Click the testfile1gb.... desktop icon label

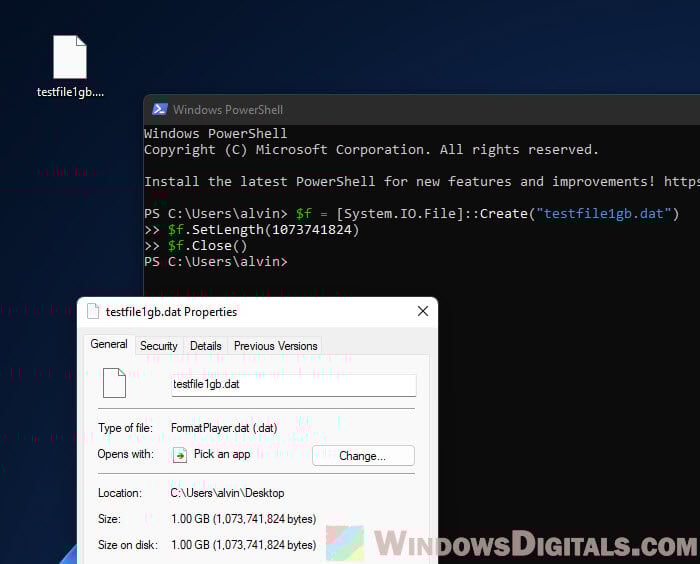(70, 92)
